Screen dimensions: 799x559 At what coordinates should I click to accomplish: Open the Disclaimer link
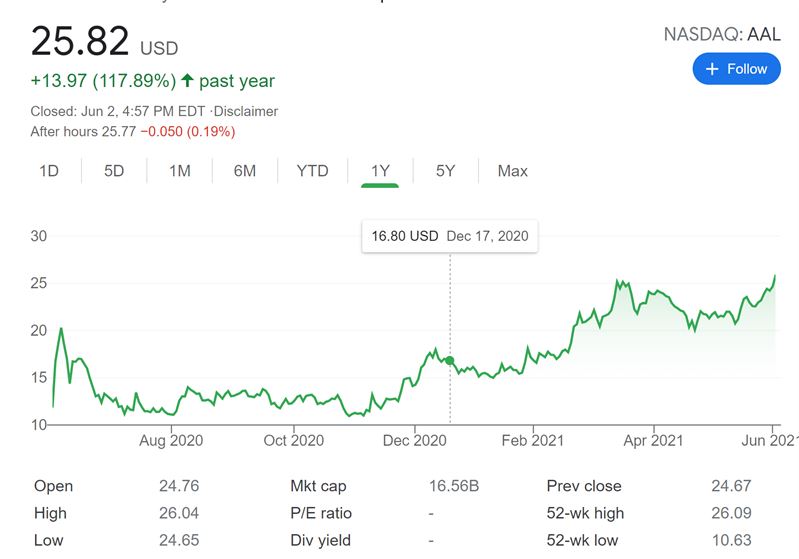248,111
